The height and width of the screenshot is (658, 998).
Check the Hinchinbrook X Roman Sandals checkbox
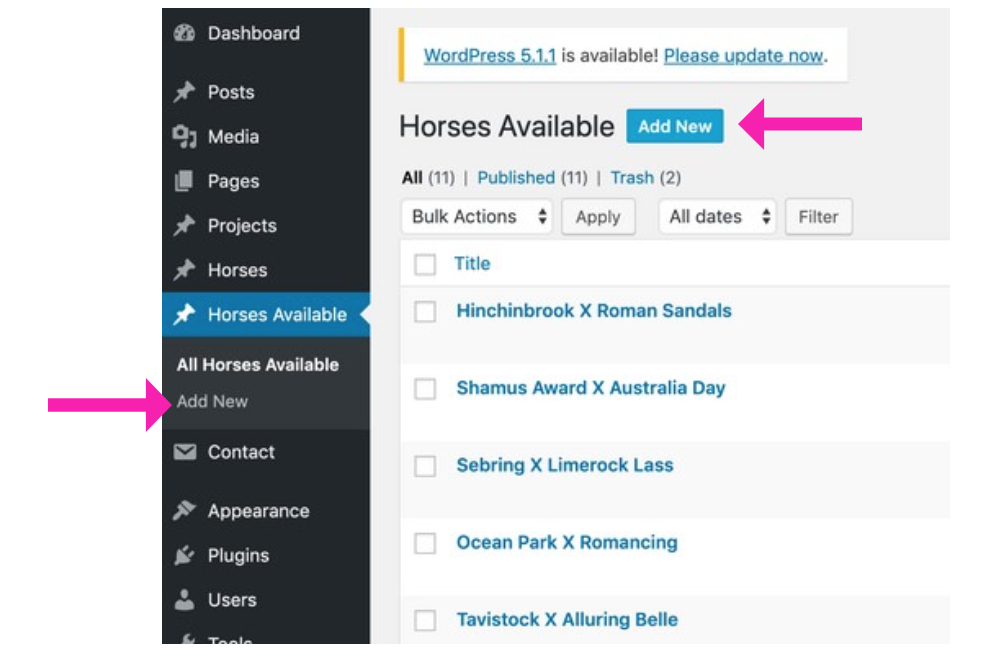pyautogui.click(x=425, y=311)
